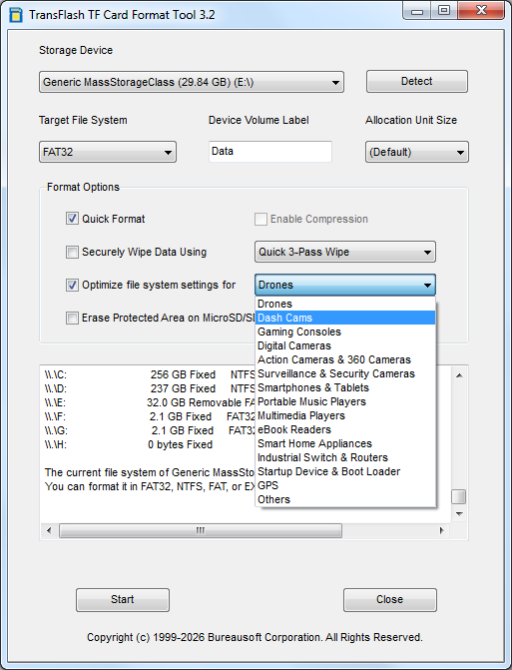The width and height of the screenshot is (512, 670).
Task: Open the Storage Device dropdown
Action: click(191, 82)
